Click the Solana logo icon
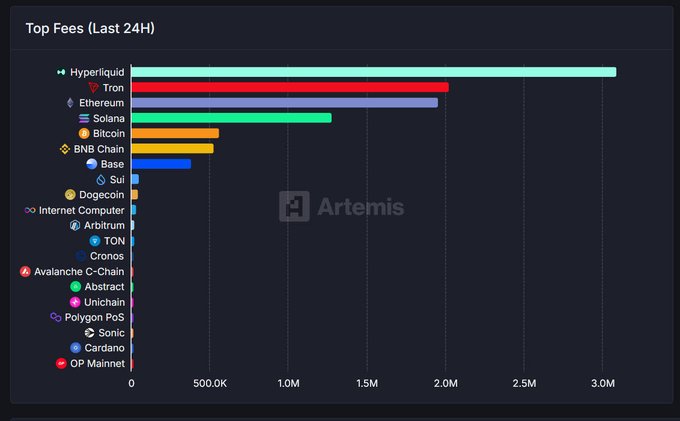Screen dimensions: 680x421 point(84,118)
